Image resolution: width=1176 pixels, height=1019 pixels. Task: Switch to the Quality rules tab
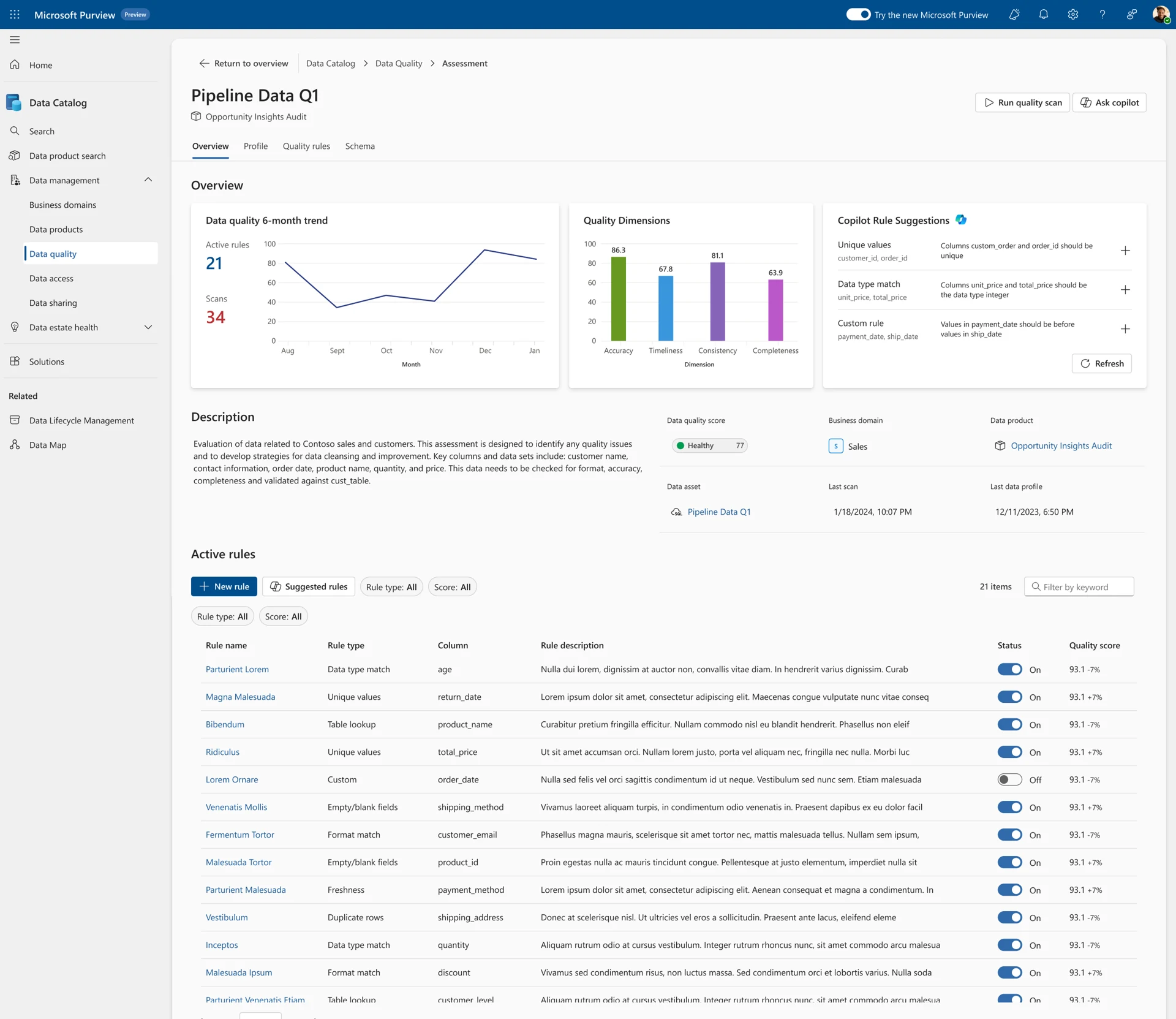(306, 146)
